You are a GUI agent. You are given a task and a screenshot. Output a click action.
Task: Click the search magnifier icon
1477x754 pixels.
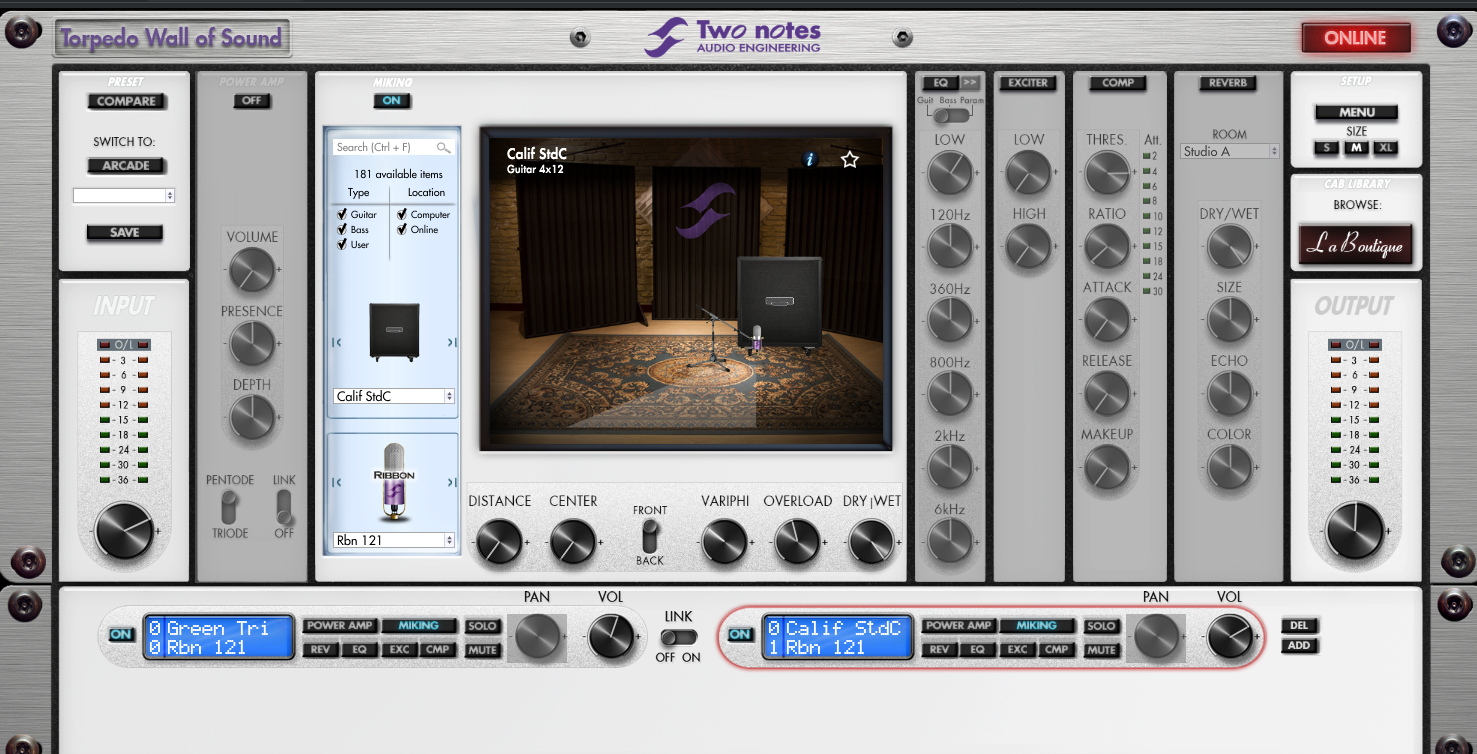click(443, 147)
